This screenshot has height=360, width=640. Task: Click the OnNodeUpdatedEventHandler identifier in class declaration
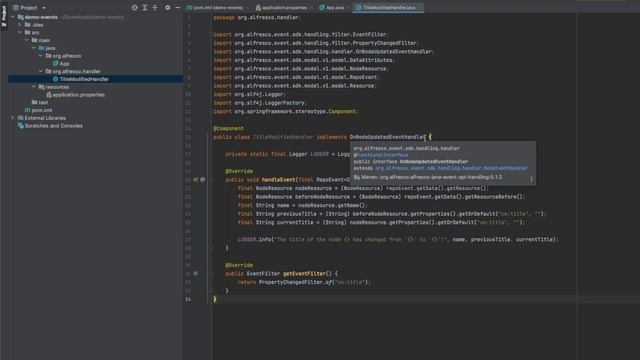click(387, 137)
